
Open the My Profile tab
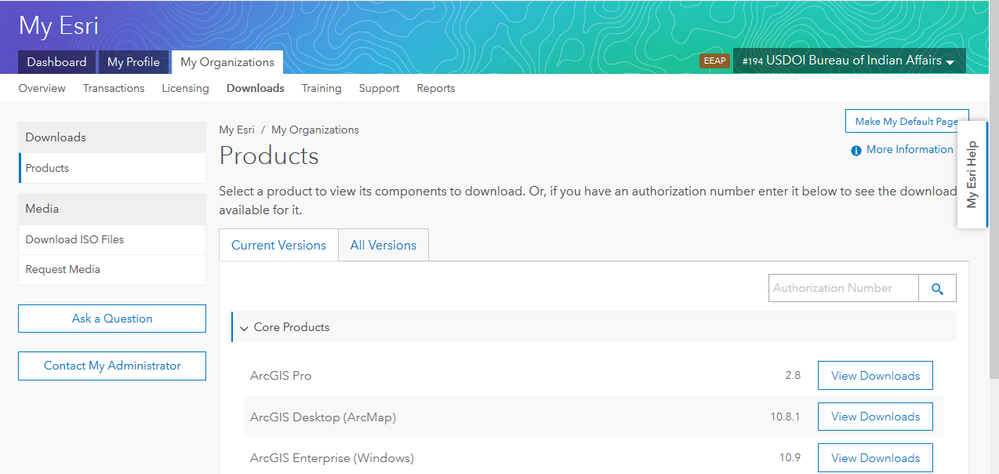coord(133,62)
